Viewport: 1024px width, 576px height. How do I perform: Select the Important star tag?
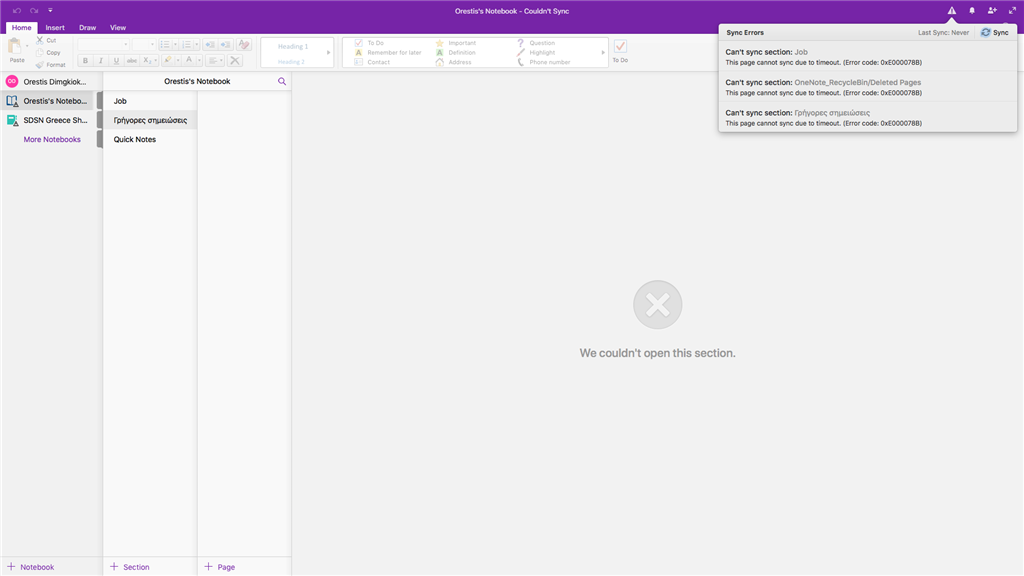456,43
